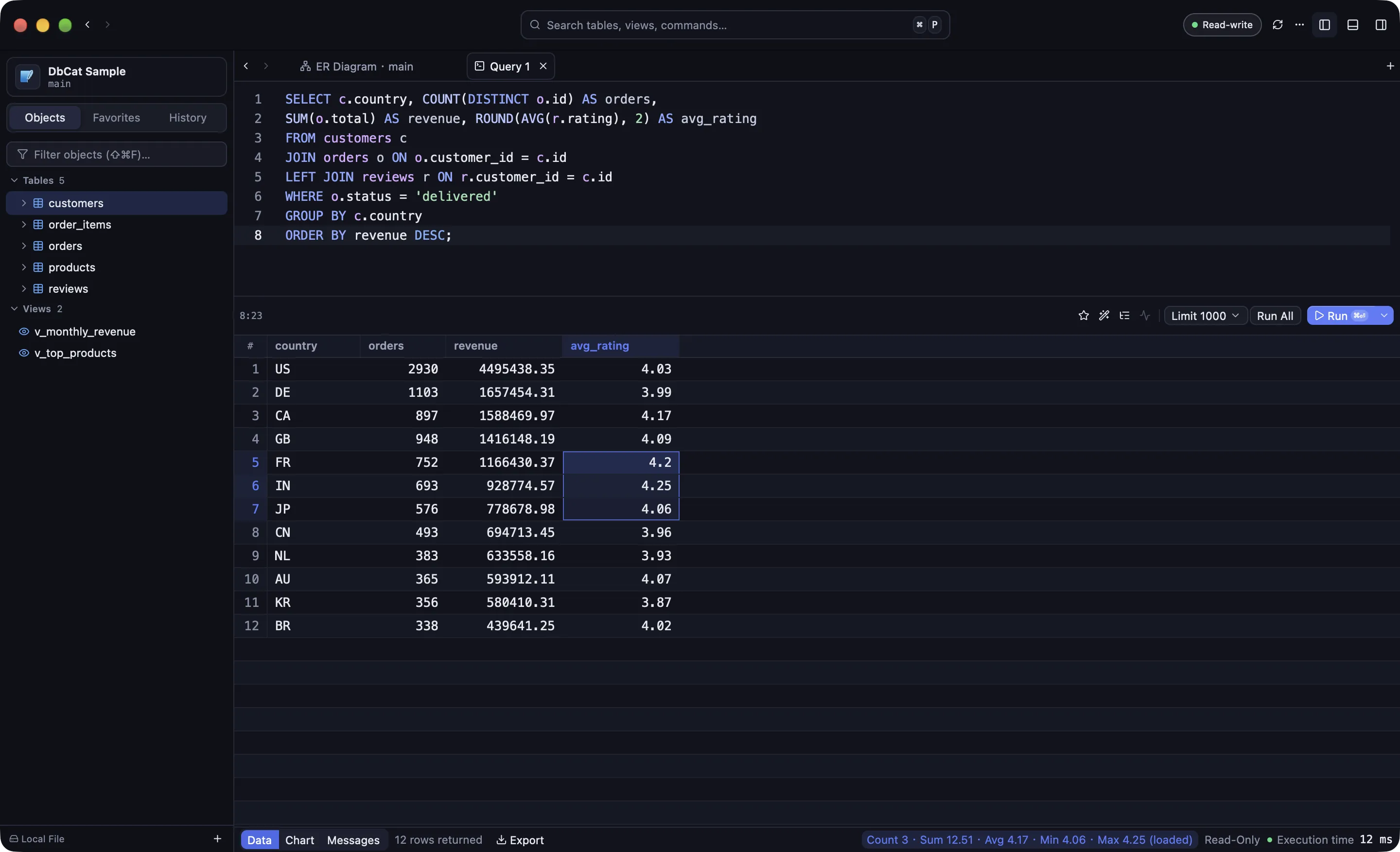This screenshot has width=1400, height=852.
Task: Click the favorite star icon in query toolbar
Action: point(1084,316)
